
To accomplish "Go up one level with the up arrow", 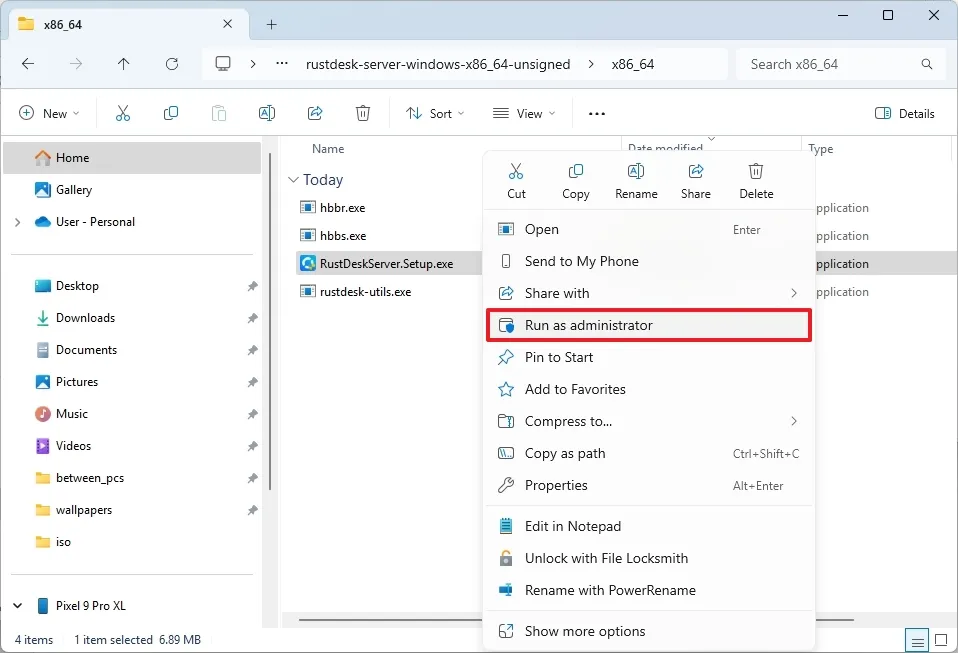I will pos(123,63).
